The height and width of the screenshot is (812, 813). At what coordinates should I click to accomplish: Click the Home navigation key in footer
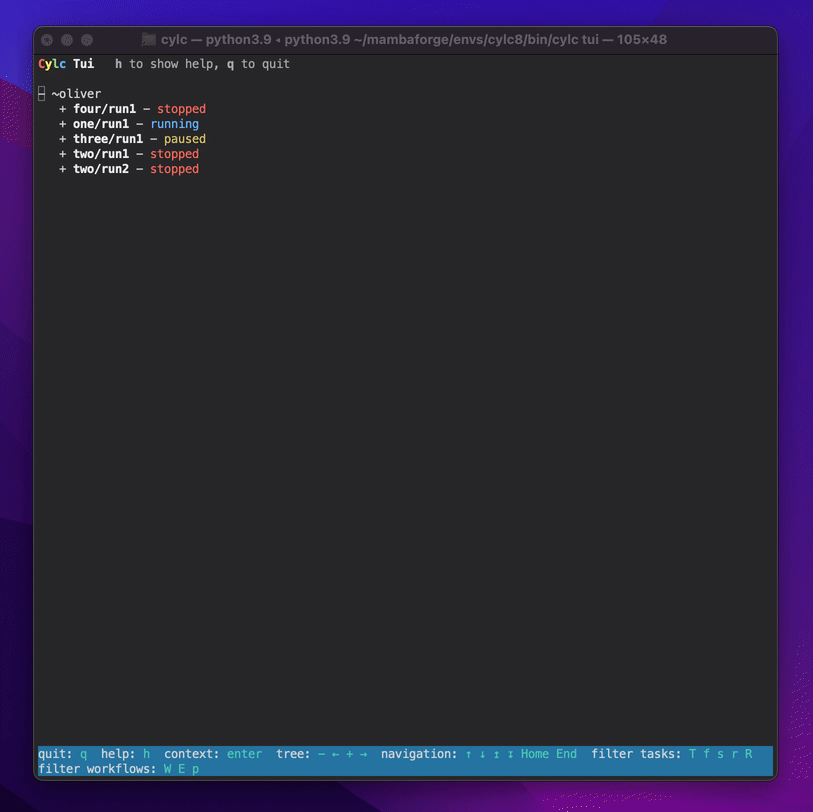pyautogui.click(x=535, y=754)
